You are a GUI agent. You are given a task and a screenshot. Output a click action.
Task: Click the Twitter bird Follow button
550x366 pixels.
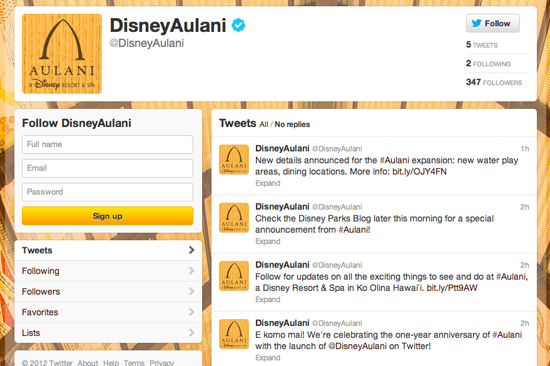tap(492, 24)
